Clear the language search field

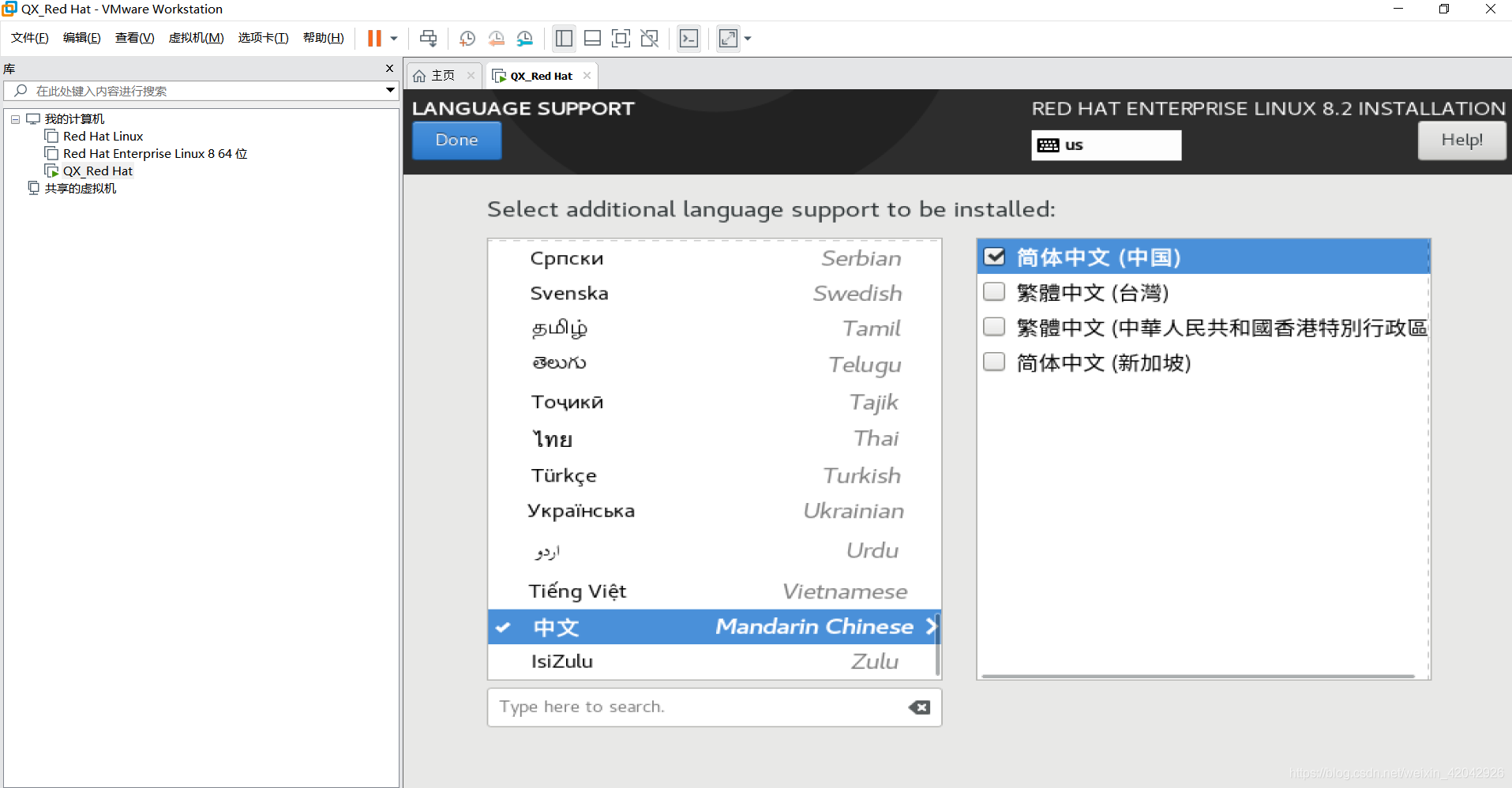pyautogui.click(x=919, y=707)
